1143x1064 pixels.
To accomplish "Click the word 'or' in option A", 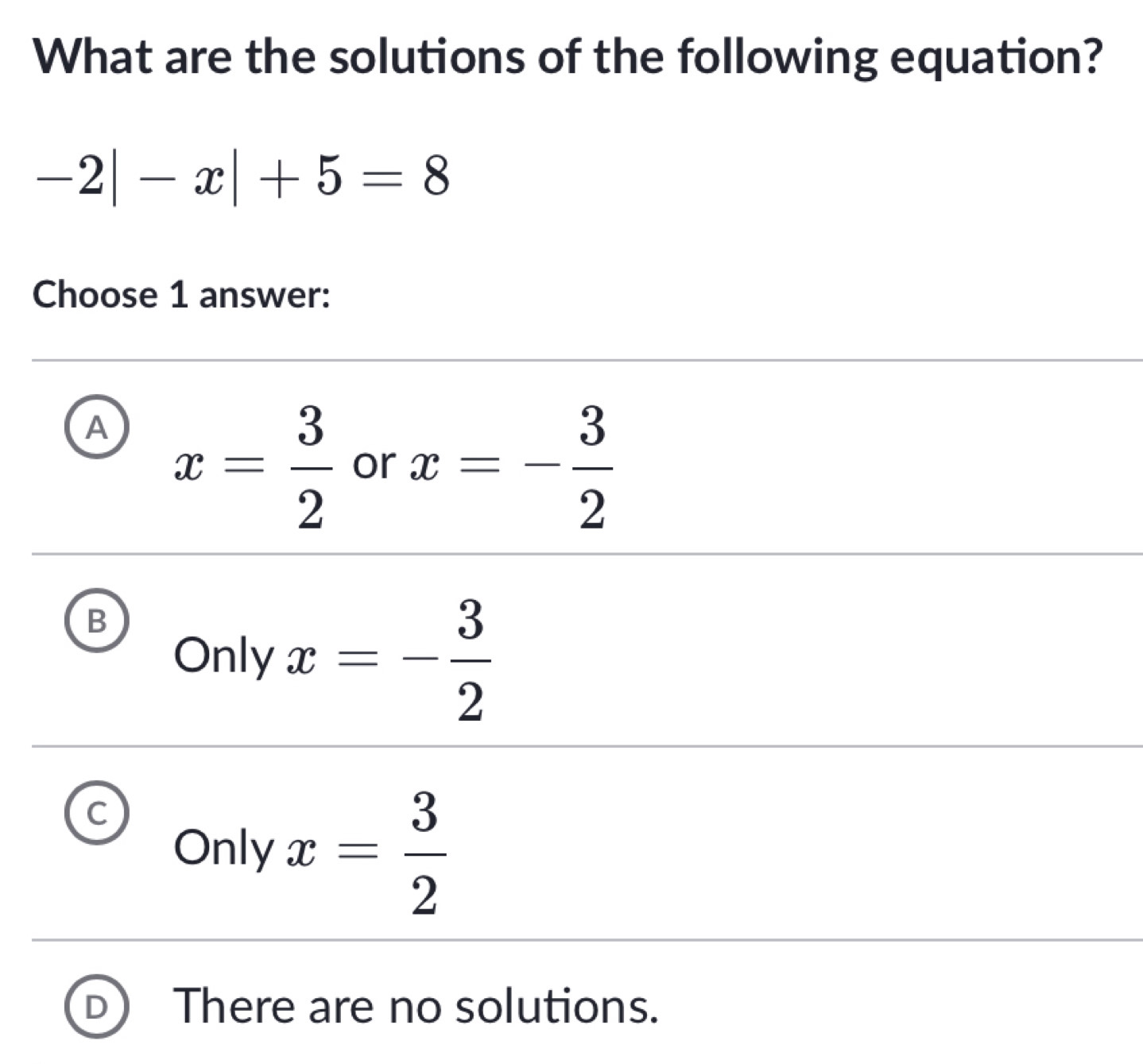I will [x=374, y=465].
